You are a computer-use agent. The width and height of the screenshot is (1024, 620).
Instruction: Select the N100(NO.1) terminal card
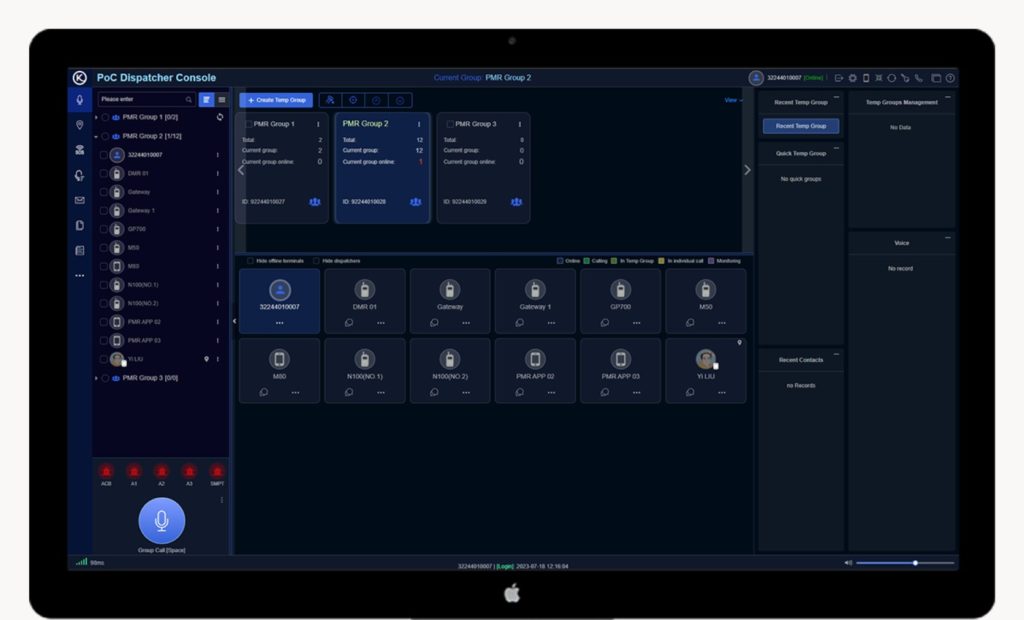(x=364, y=370)
